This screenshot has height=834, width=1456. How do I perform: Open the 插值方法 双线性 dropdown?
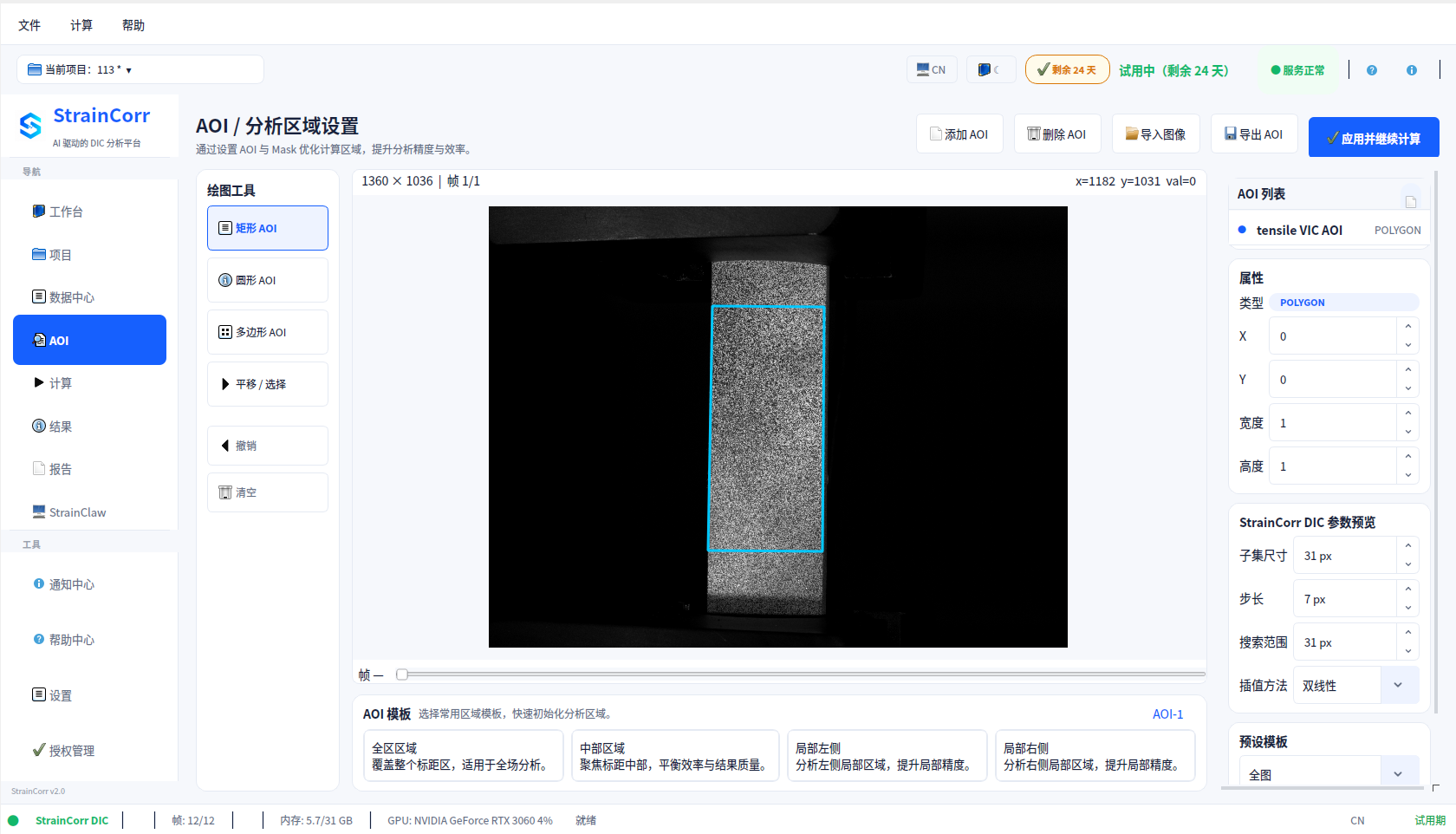point(1356,686)
